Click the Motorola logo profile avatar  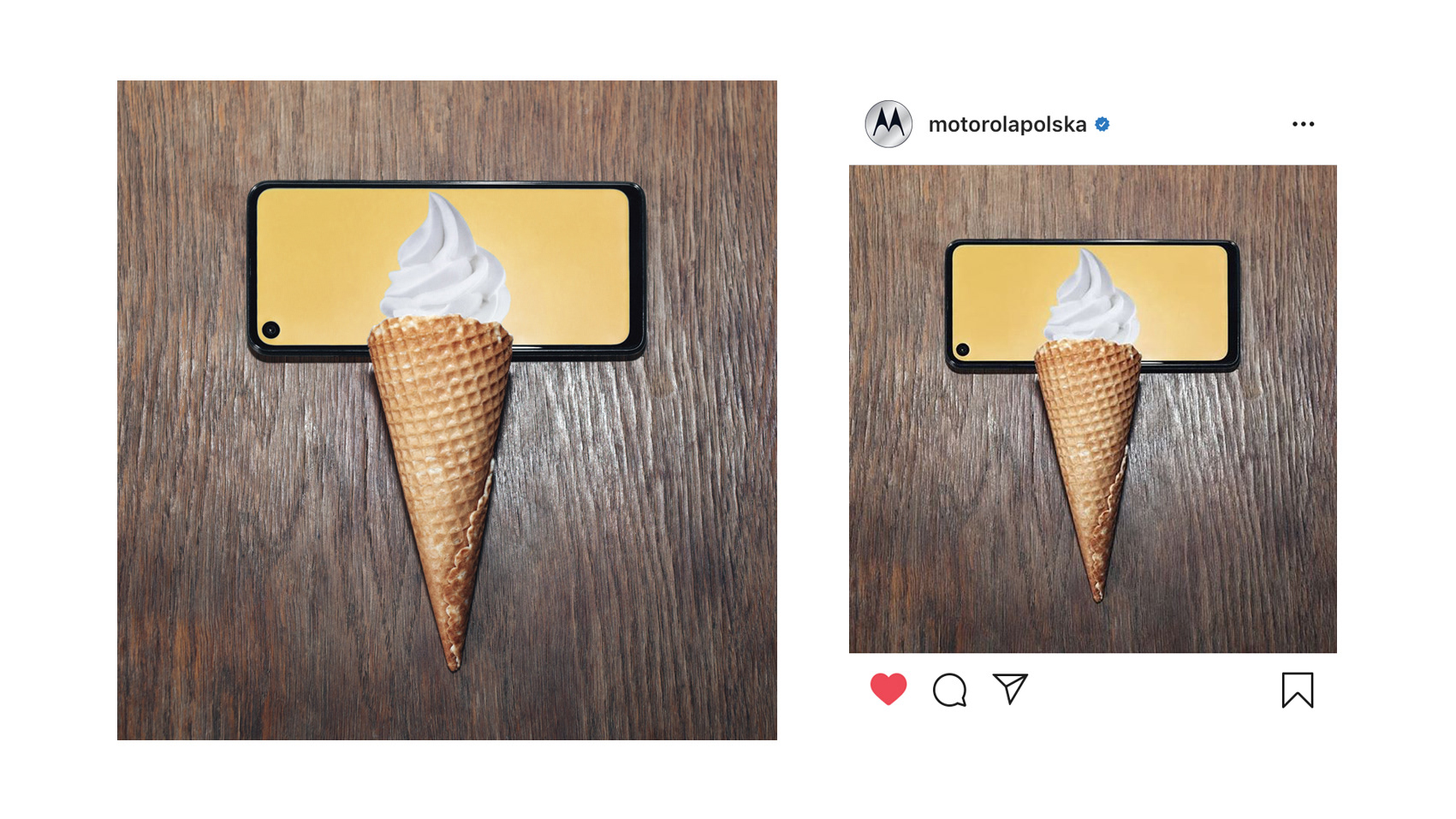coord(888,124)
